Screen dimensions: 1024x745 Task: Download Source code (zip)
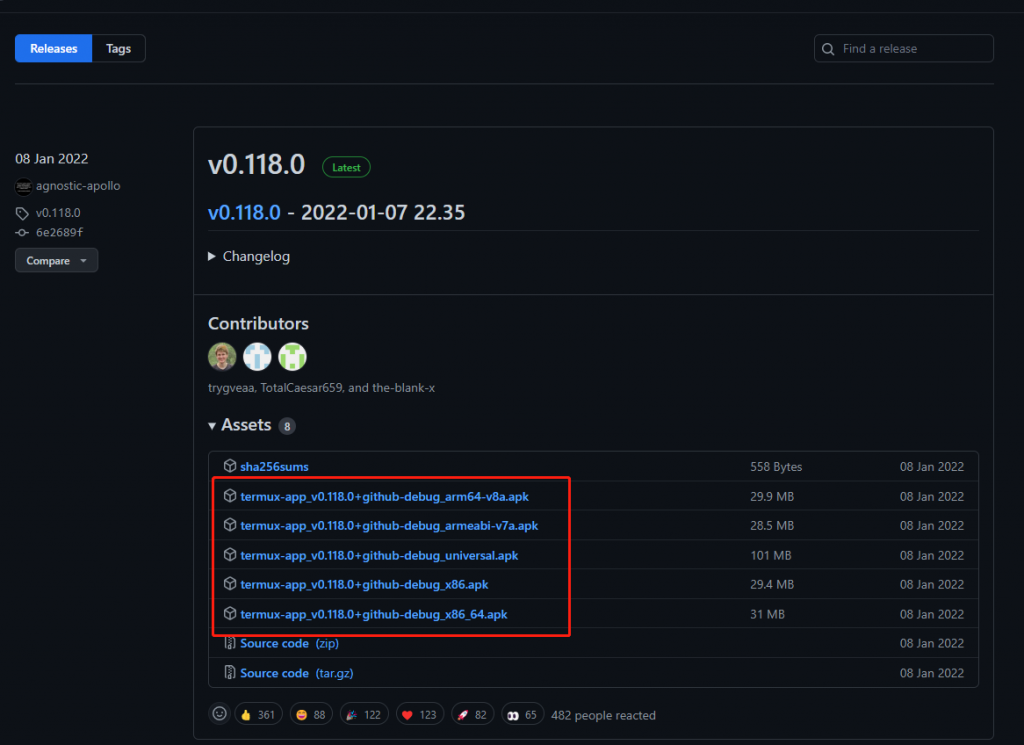coord(289,644)
